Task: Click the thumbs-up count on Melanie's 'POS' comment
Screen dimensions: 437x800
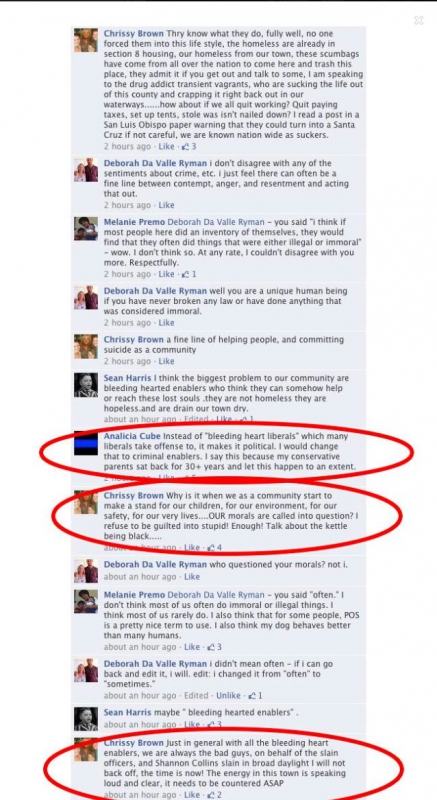Action: click(x=214, y=647)
